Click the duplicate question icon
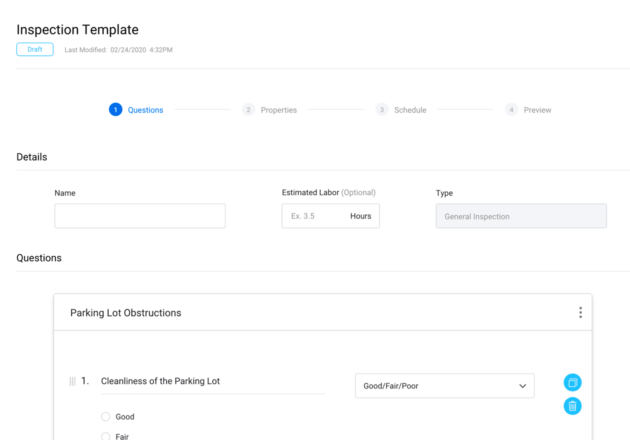The width and height of the screenshot is (630, 440). (x=573, y=382)
